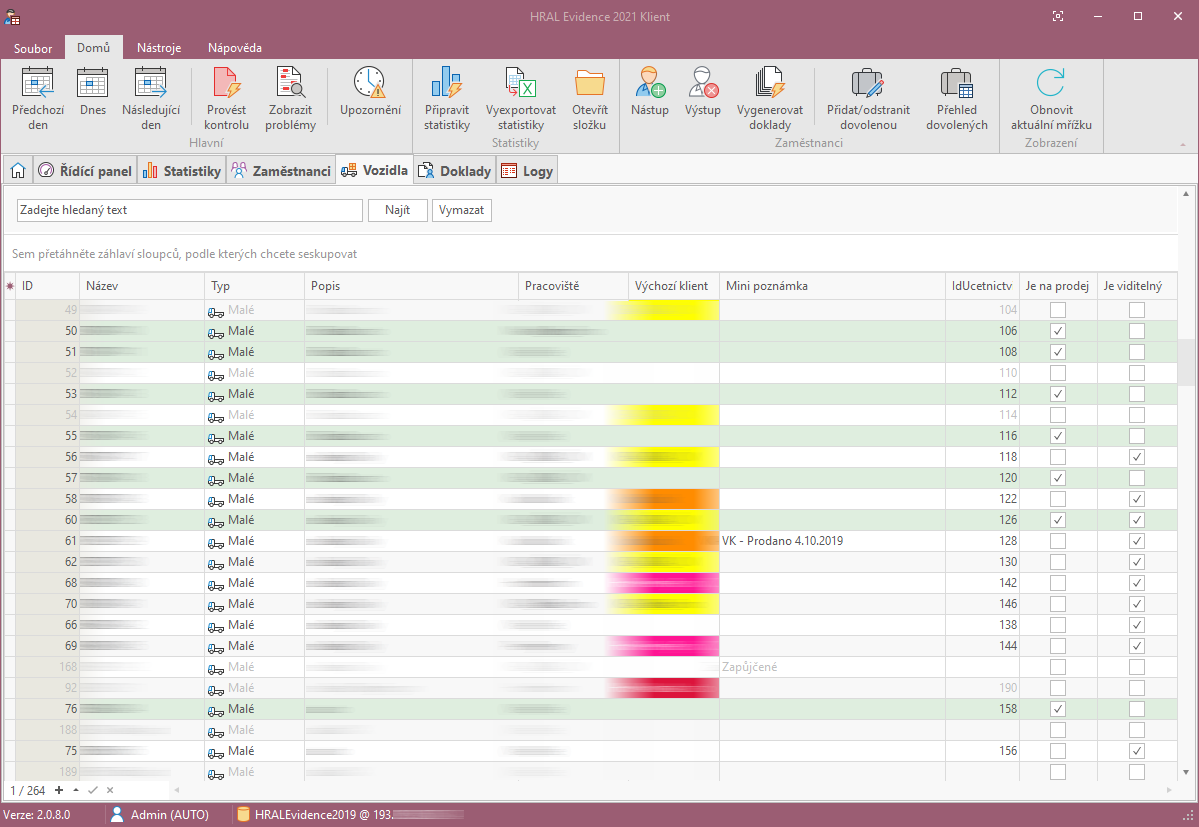Image resolution: width=1199 pixels, height=827 pixels.
Task: Click the vertical scrollbar down arrow
Action: coord(1186,773)
